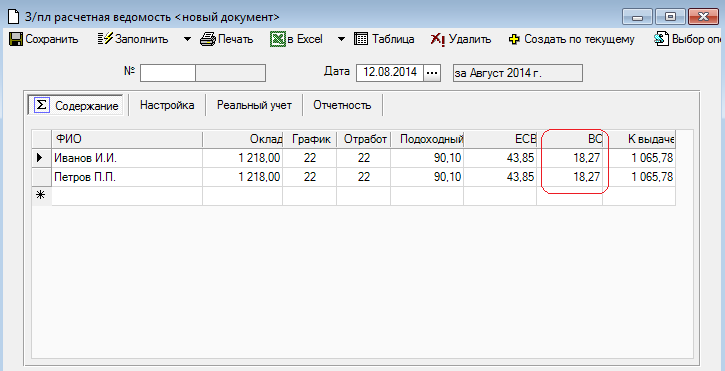Click Оклад 1 218,00 in Петров row
This screenshot has height=371, width=725.
[x=242, y=177]
